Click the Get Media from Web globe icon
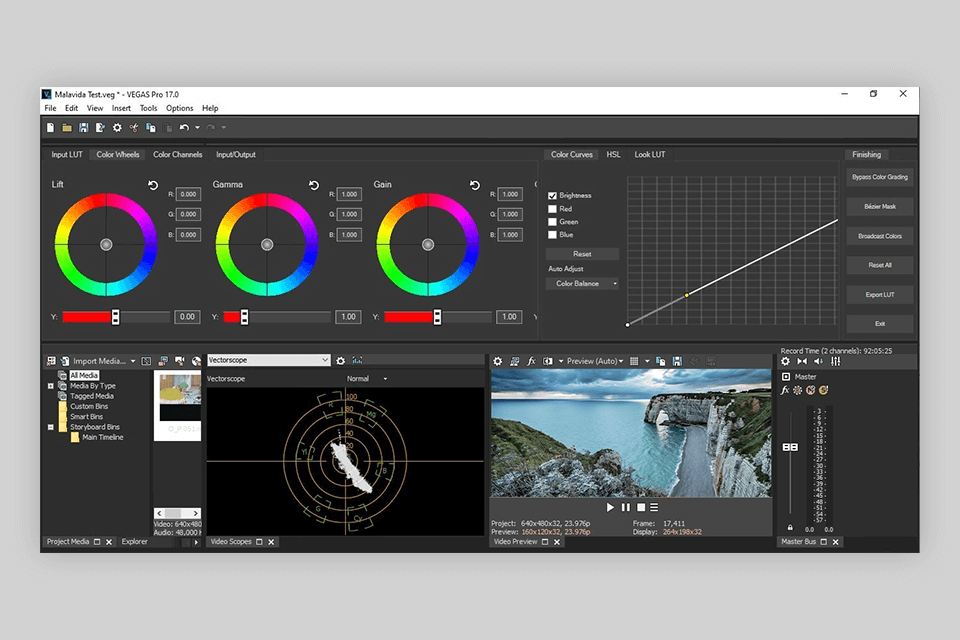The height and width of the screenshot is (640, 960). point(196,361)
